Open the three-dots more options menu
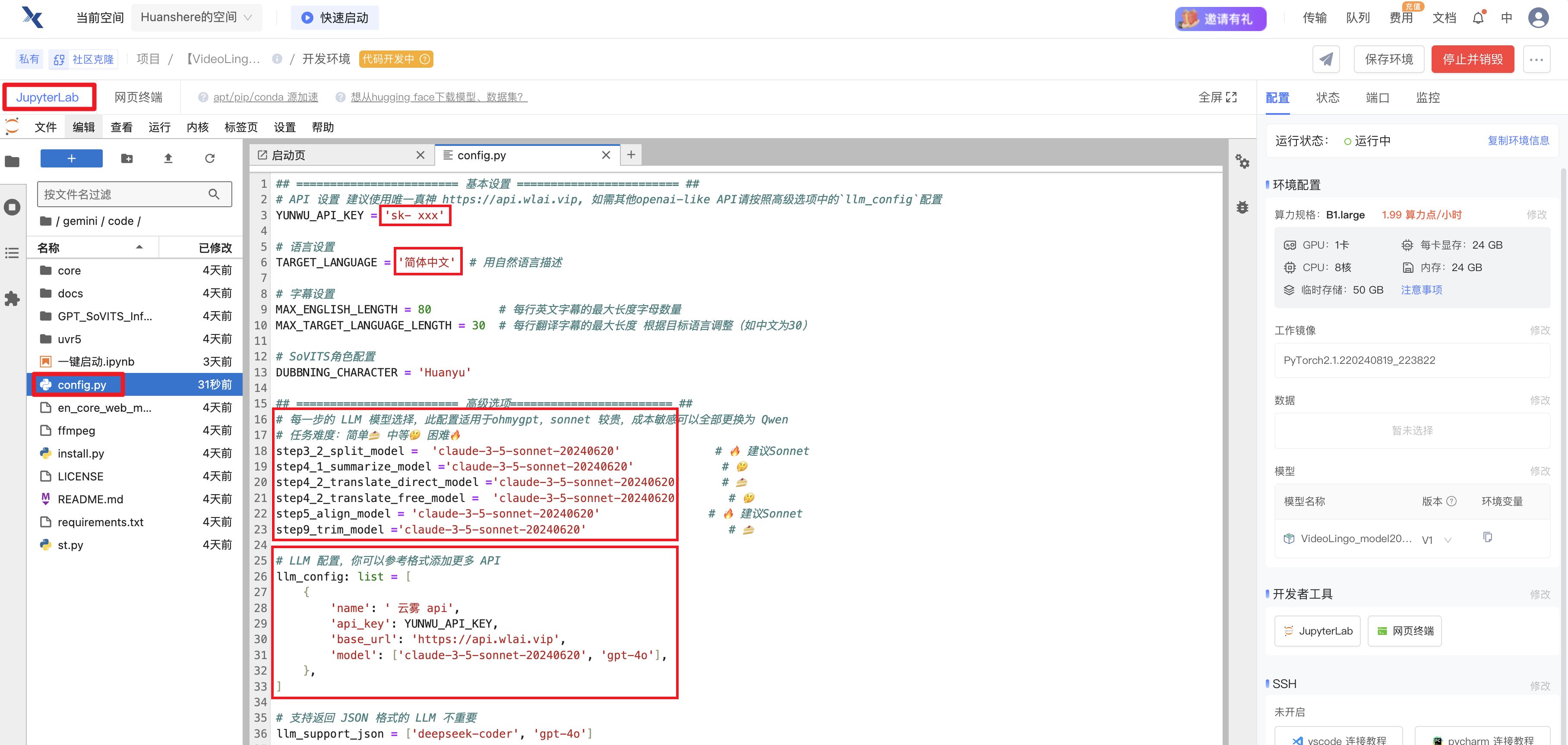Viewport: 1568px width, 745px height. pyautogui.click(x=1536, y=59)
